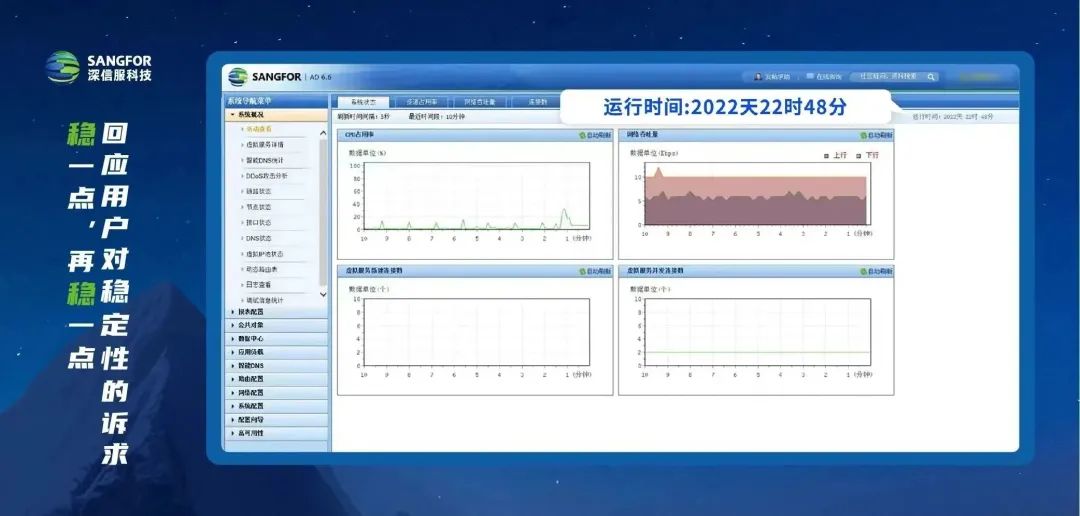Viewport: 1080px width, 516px height.
Task: Open the second tab next to 系统状态
Action: coord(422,102)
